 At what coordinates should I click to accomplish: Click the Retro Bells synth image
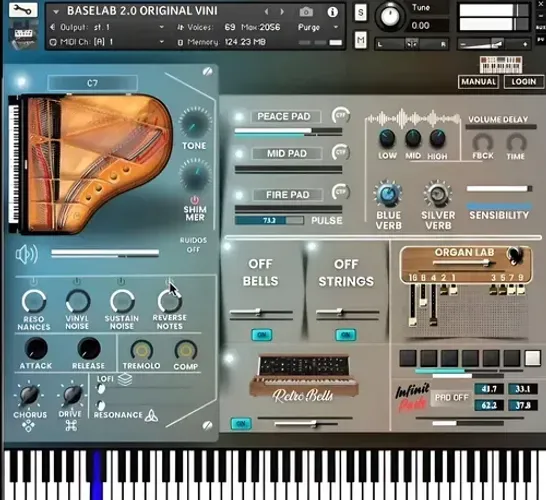coord(304,376)
